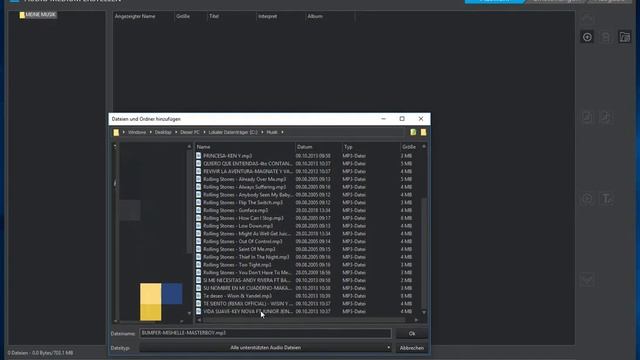Click the file list scroll-down arrow
Screen dimensions: 640x360
point(424,313)
